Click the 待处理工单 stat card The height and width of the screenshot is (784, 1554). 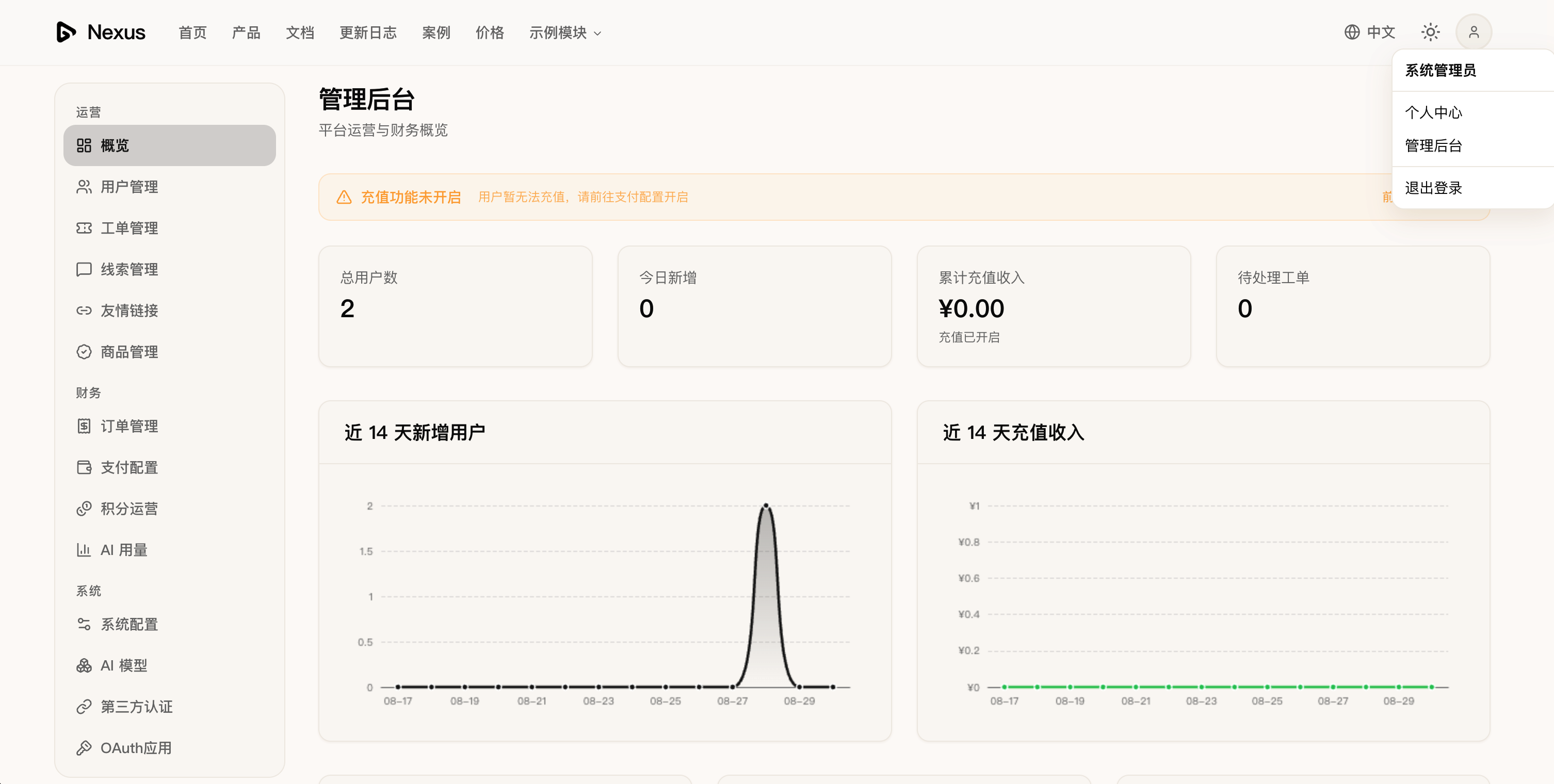1353,306
